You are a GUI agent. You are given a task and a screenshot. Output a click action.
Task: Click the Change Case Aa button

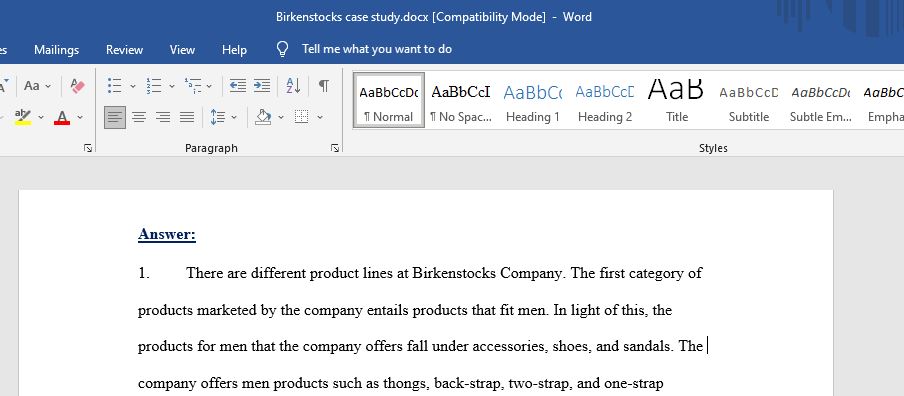click(x=32, y=86)
